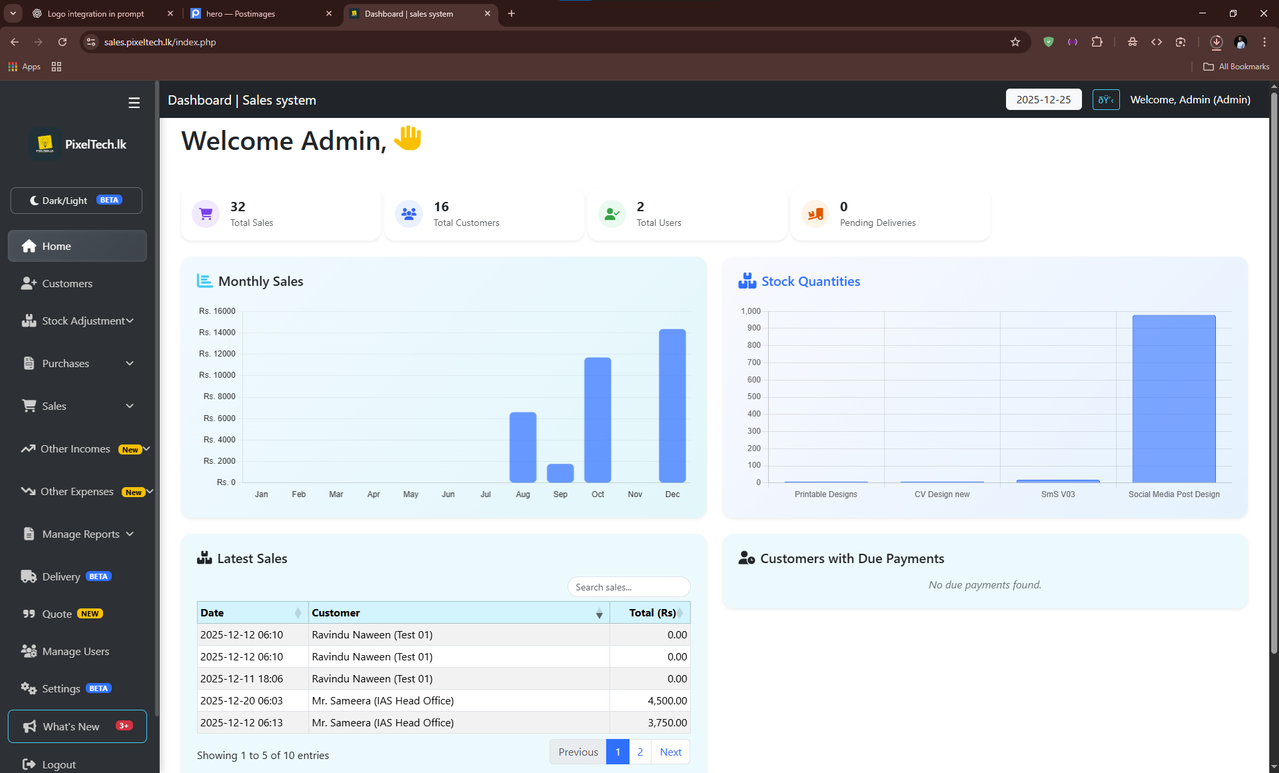Viewport: 1279px width, 773px height.
Task: Sort the table by Customer column
Action: [459, 613]
